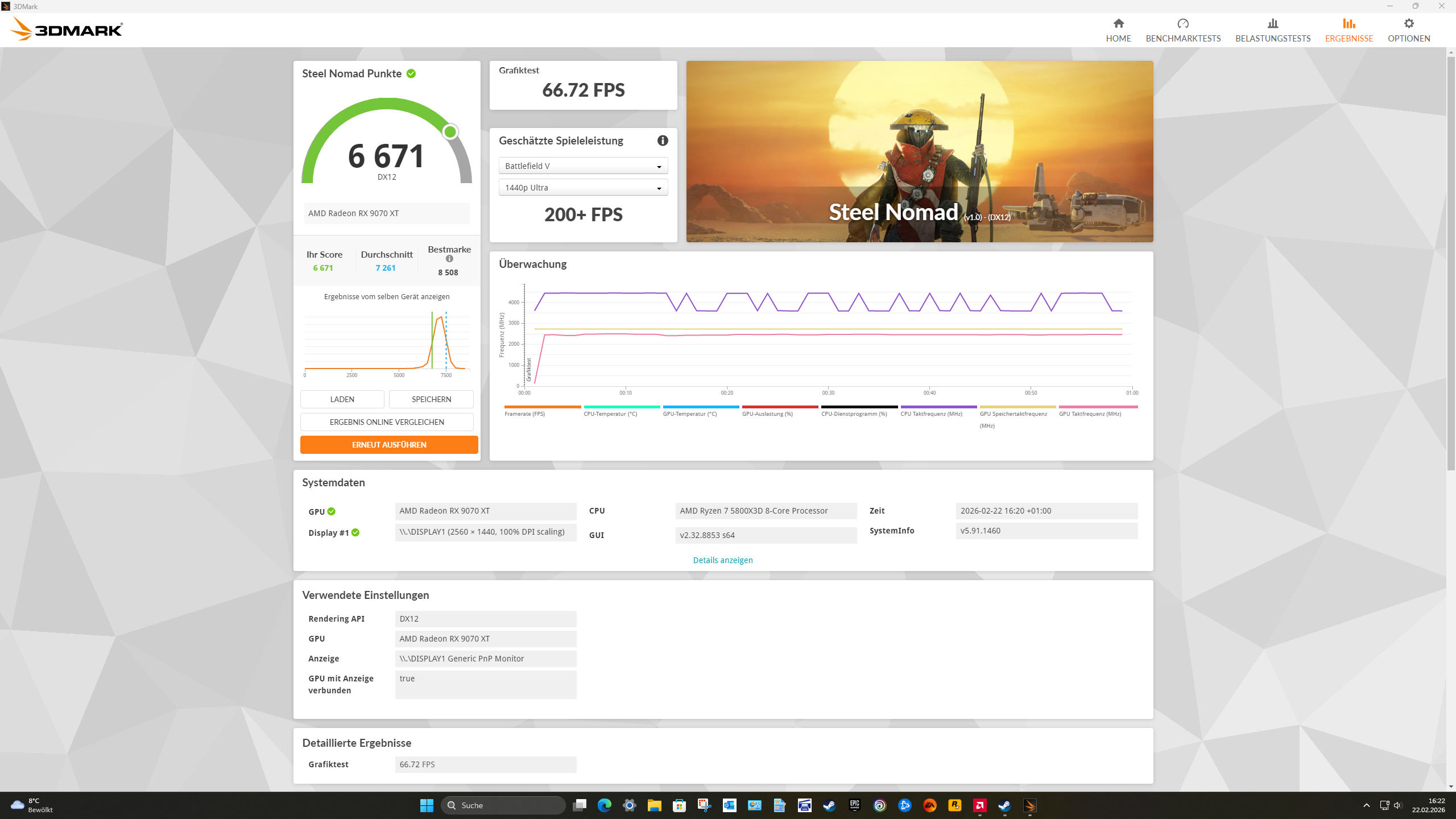Click the 3DMark logo in the top left
The height and width of the screenshot is (819, 1456).
pos(67,28)
